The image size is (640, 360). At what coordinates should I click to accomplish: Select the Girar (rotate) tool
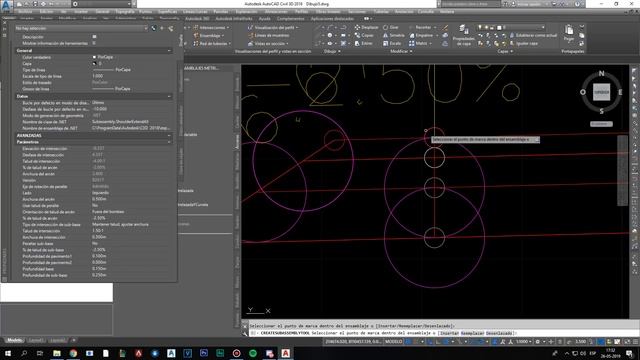point(391,27)
